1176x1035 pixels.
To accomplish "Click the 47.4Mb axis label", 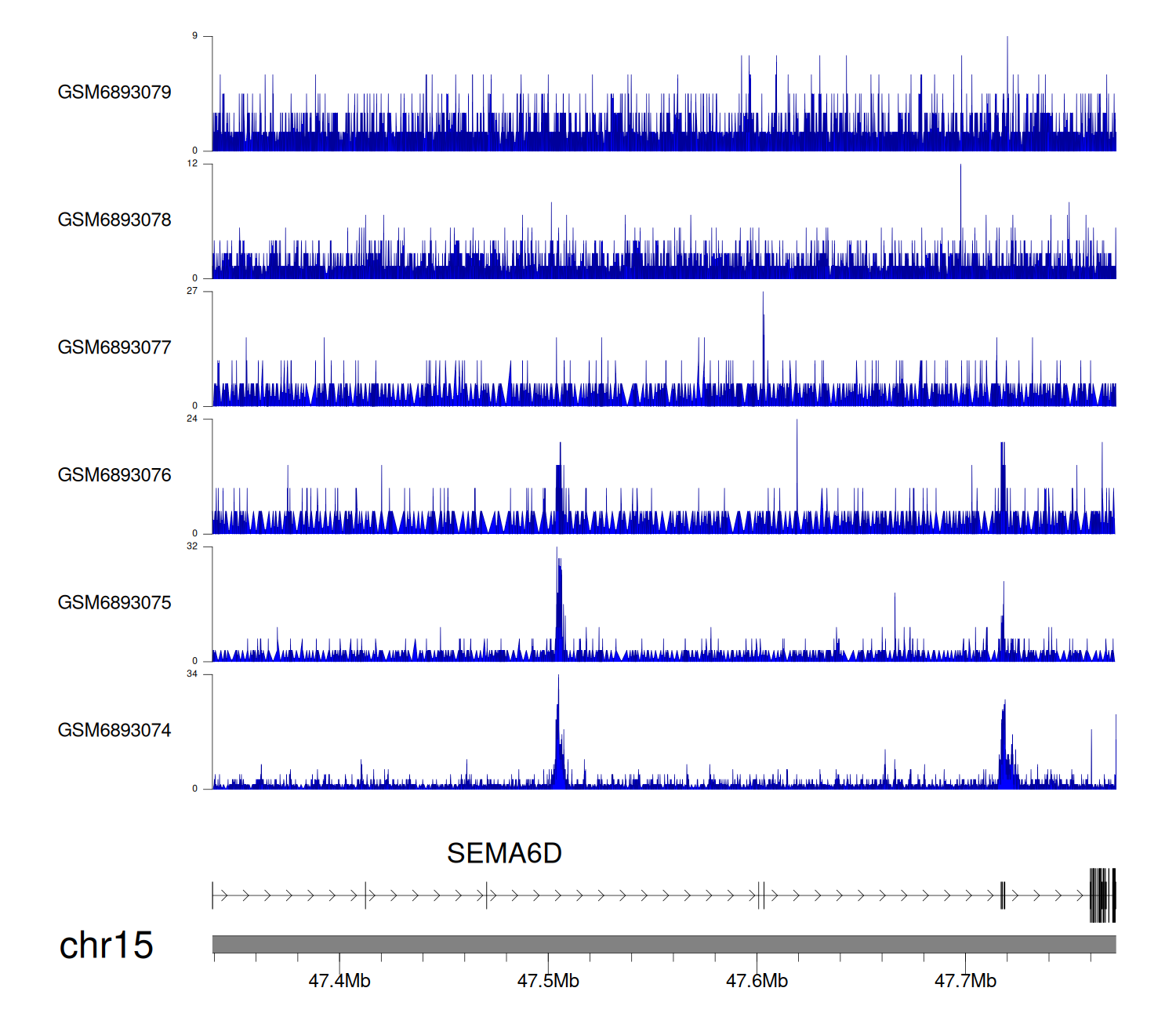I will (339, 981).
